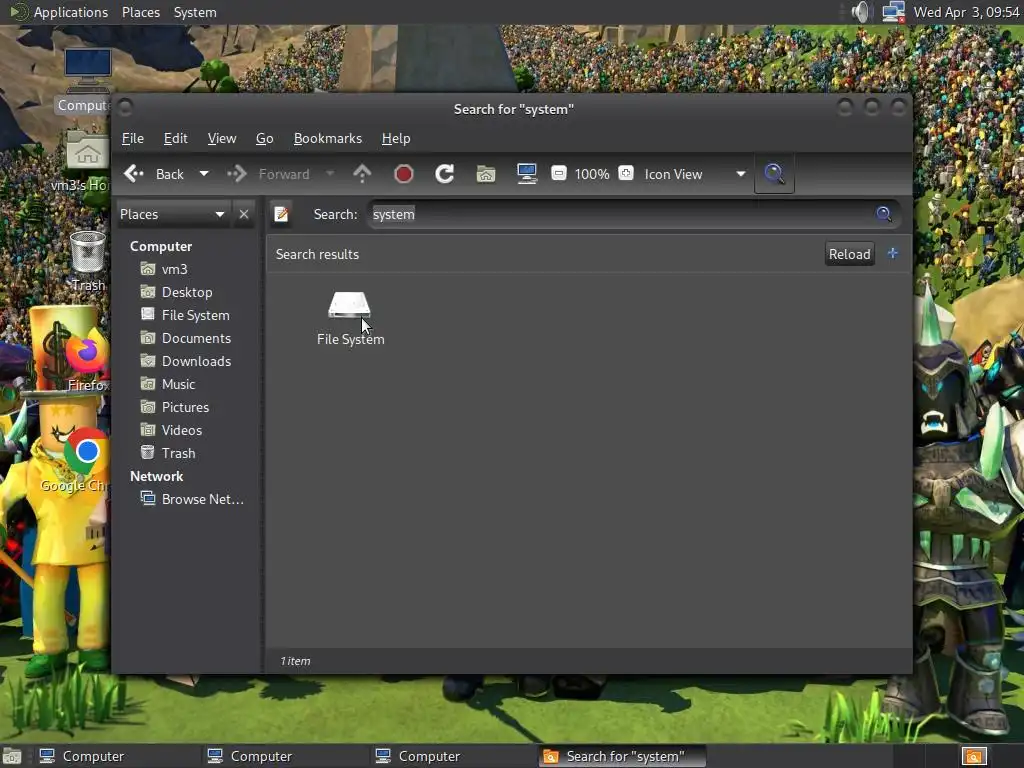
Task: Click the 100% zoom level label
Action: [x=592, y=174]
